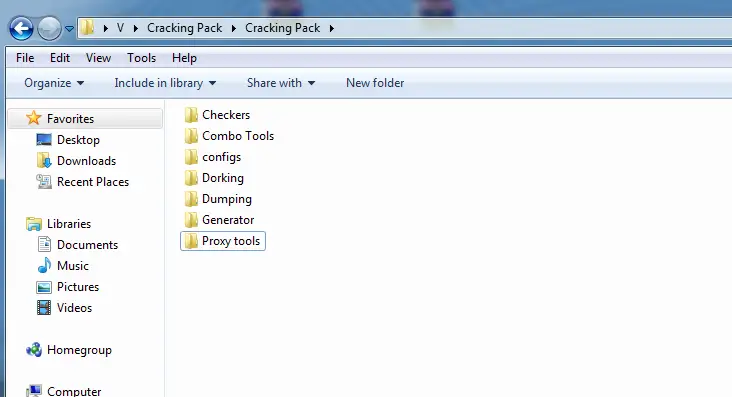Open Downloads in Favorites

tap(86, 161)
